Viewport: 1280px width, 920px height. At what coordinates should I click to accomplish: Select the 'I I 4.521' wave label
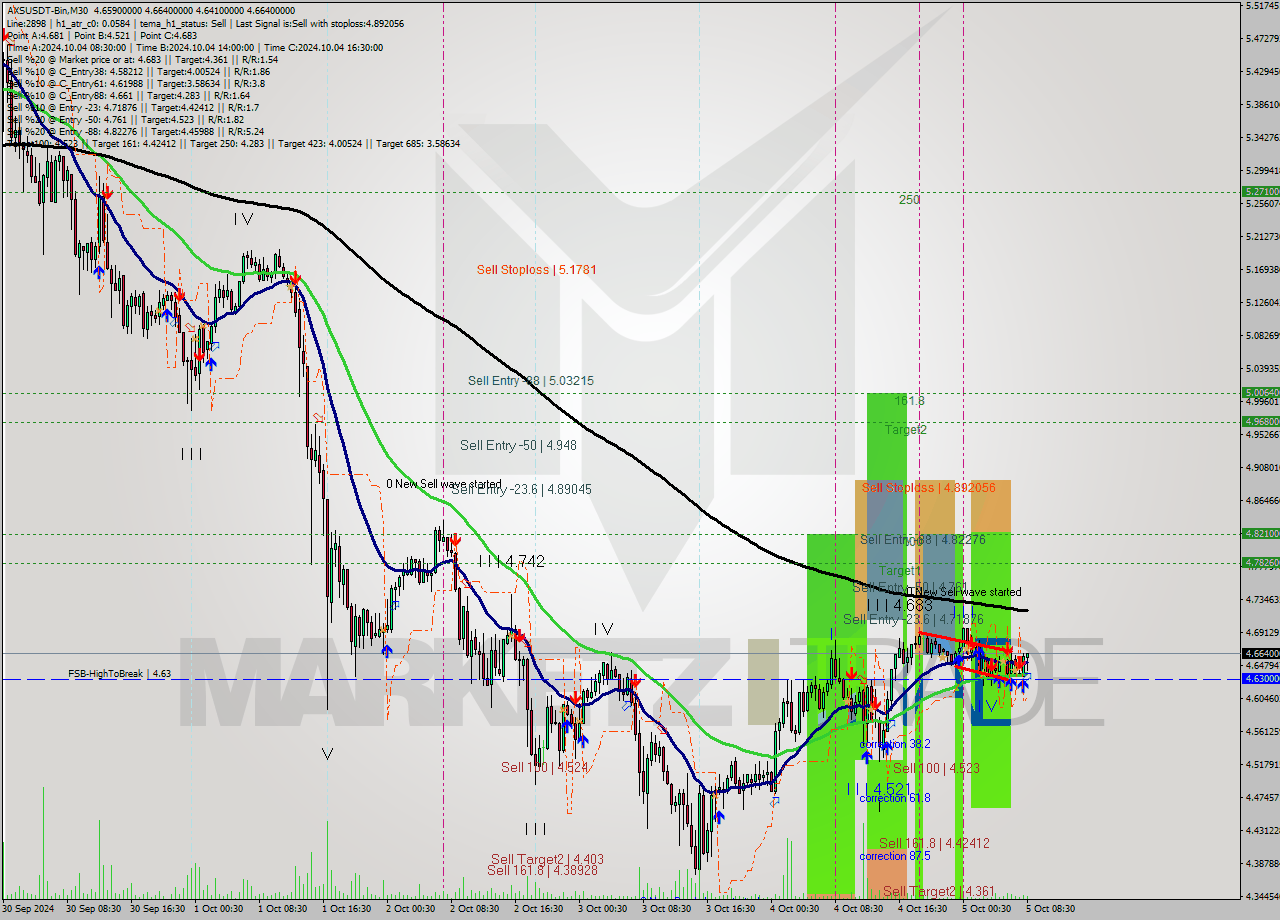tap(878, 789)
